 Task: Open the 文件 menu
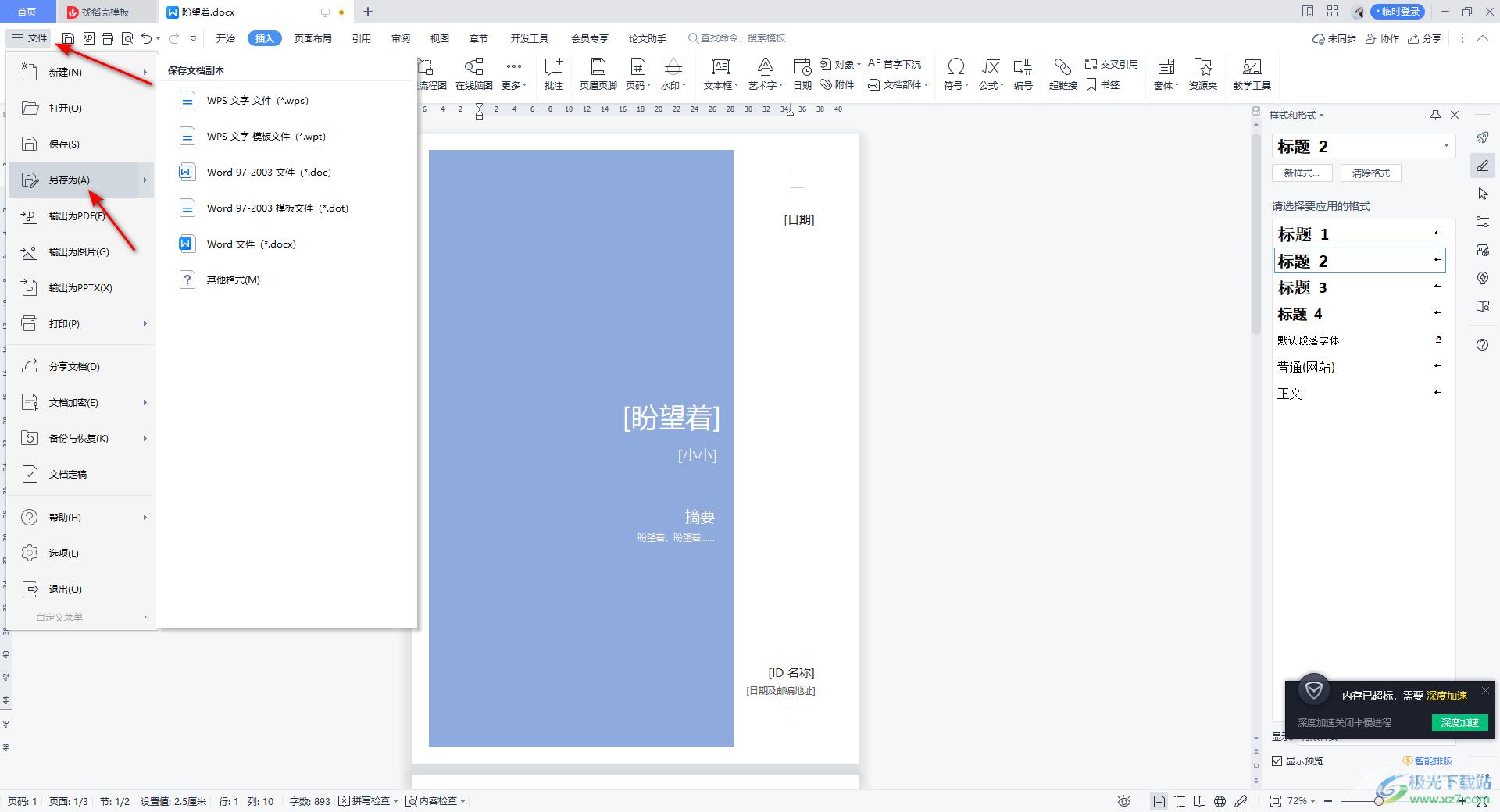click(x=30, y=38)
